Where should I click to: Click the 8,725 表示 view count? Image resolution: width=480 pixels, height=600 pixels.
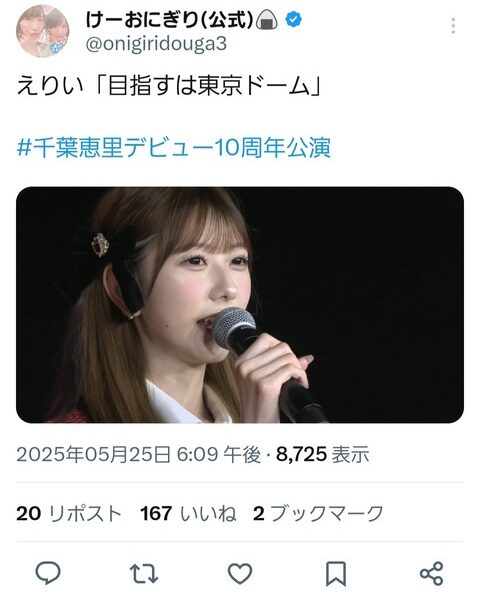click(323, 455)
